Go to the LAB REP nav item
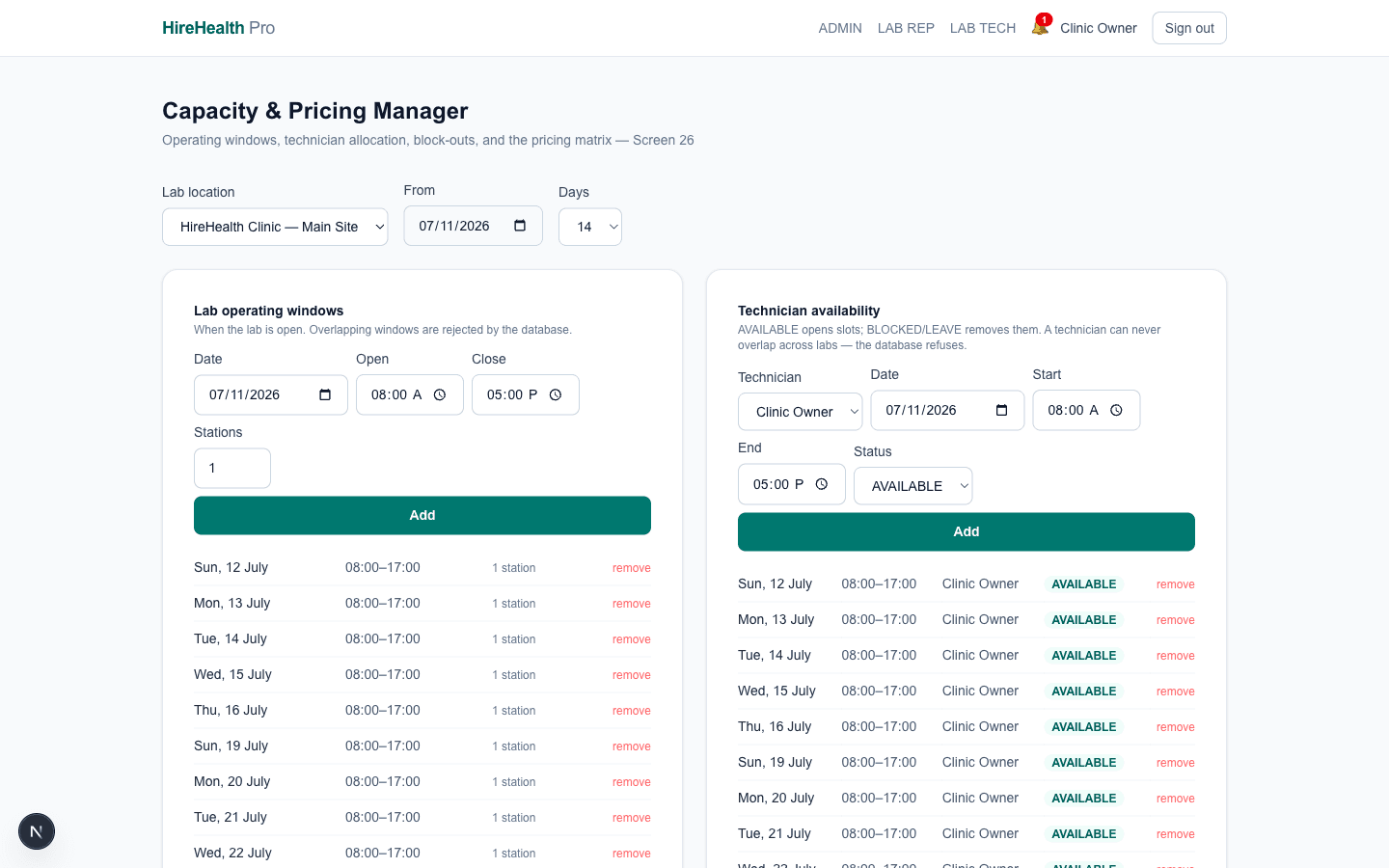 [x=906, y=28]
